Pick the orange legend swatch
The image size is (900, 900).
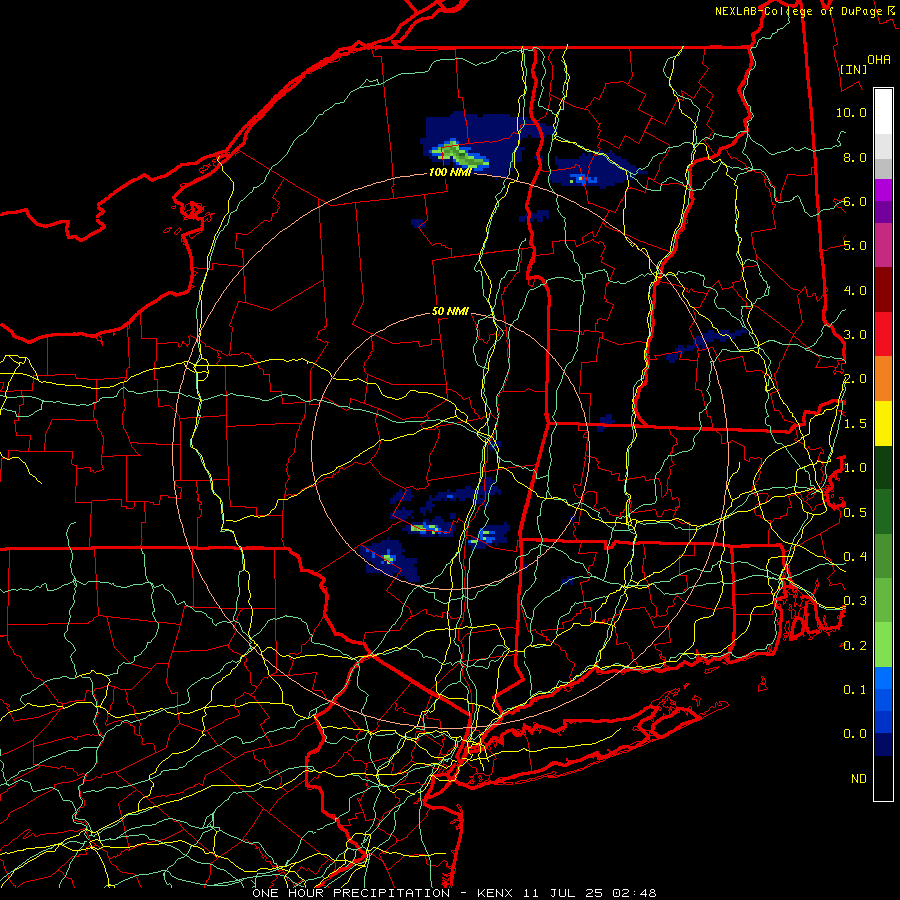883,379
